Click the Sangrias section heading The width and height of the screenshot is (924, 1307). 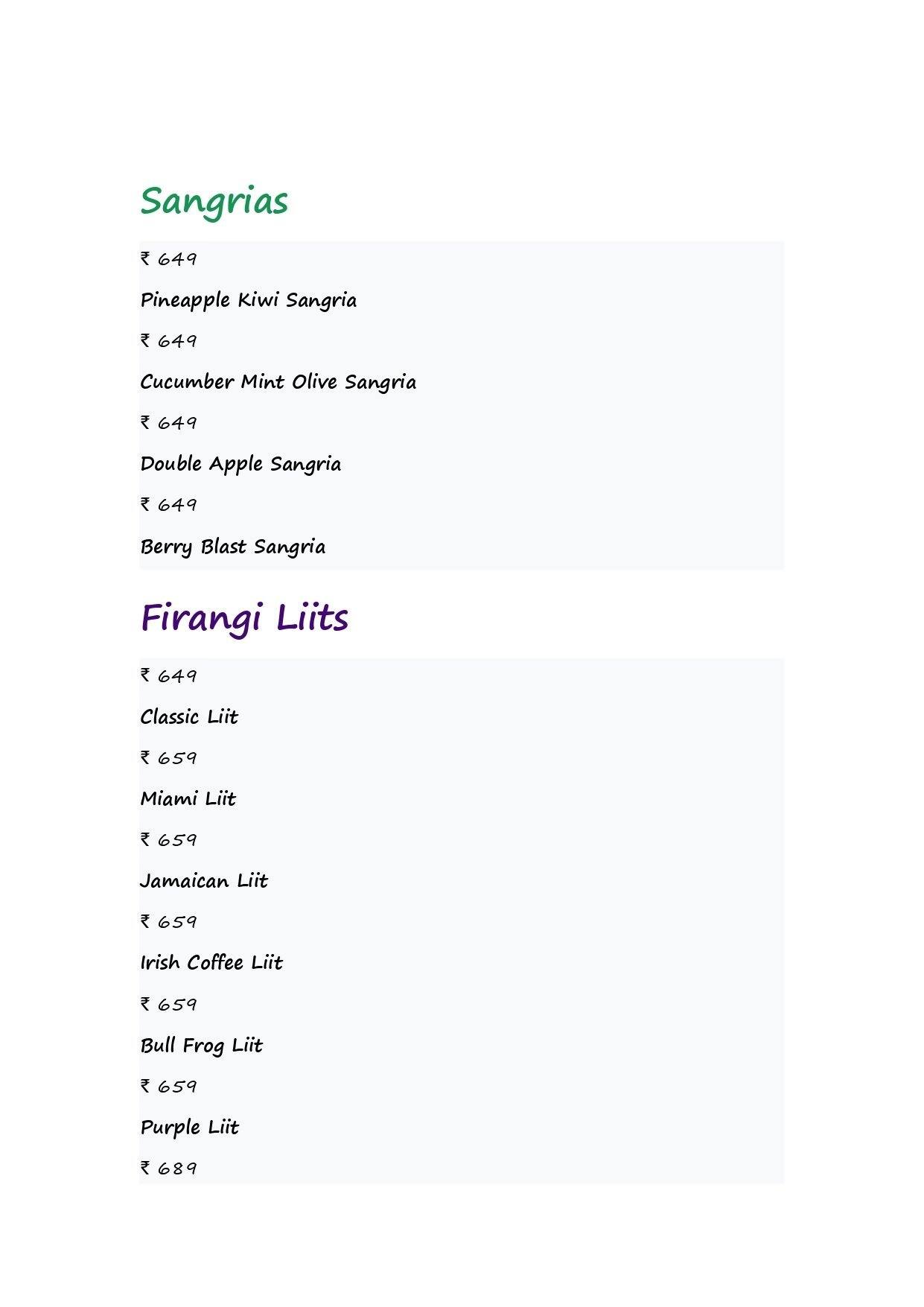214,201
